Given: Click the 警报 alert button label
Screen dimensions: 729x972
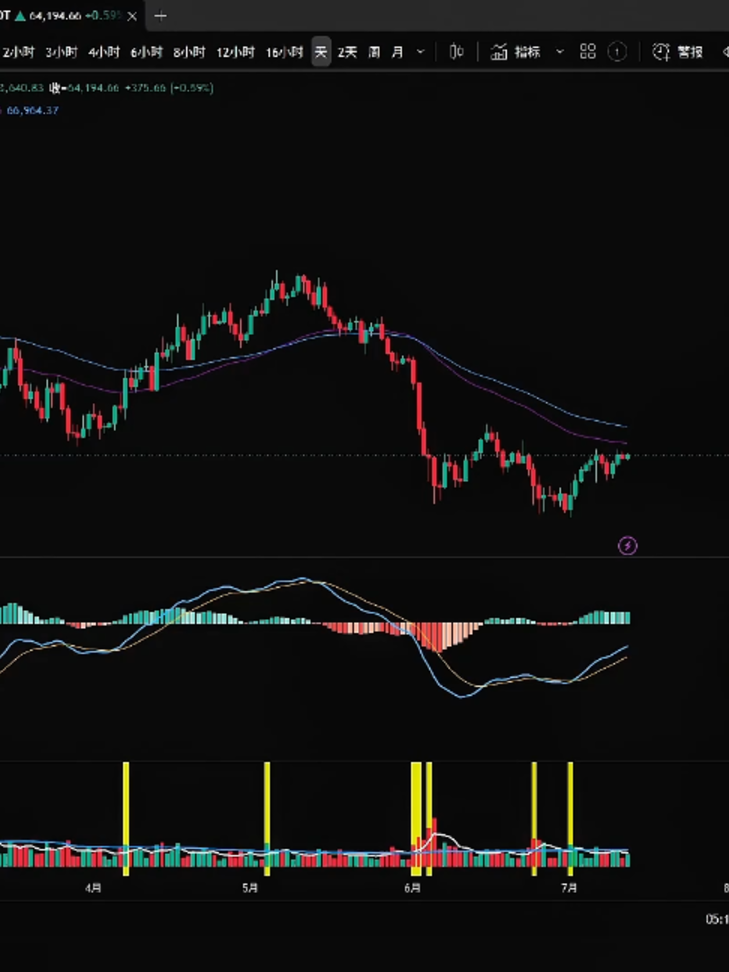Looking at the screenshot, I should pyautogui.click(x=690, y=52).
